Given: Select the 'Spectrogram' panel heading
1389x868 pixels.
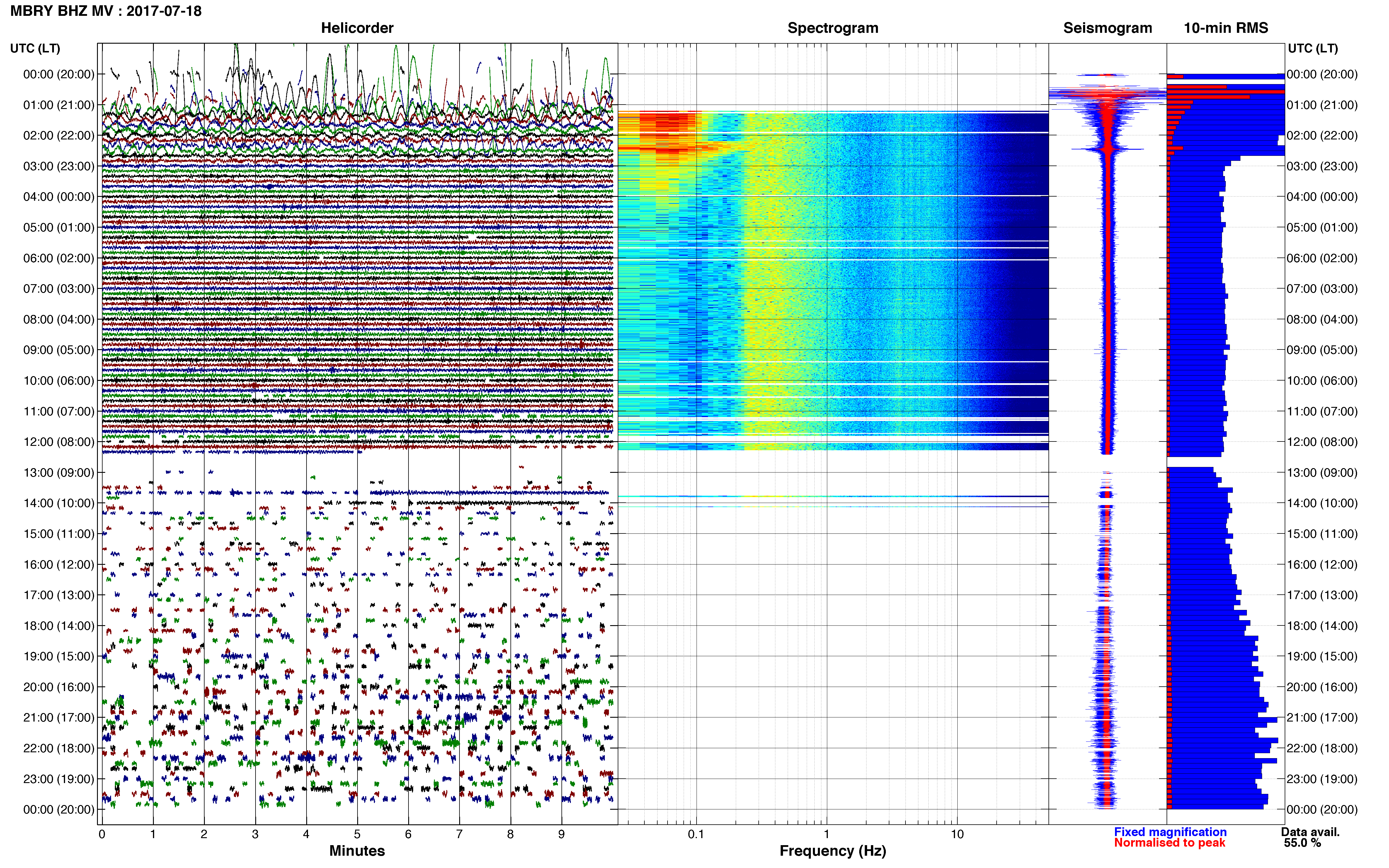Looking at the screenshot, I should point(833,28).
